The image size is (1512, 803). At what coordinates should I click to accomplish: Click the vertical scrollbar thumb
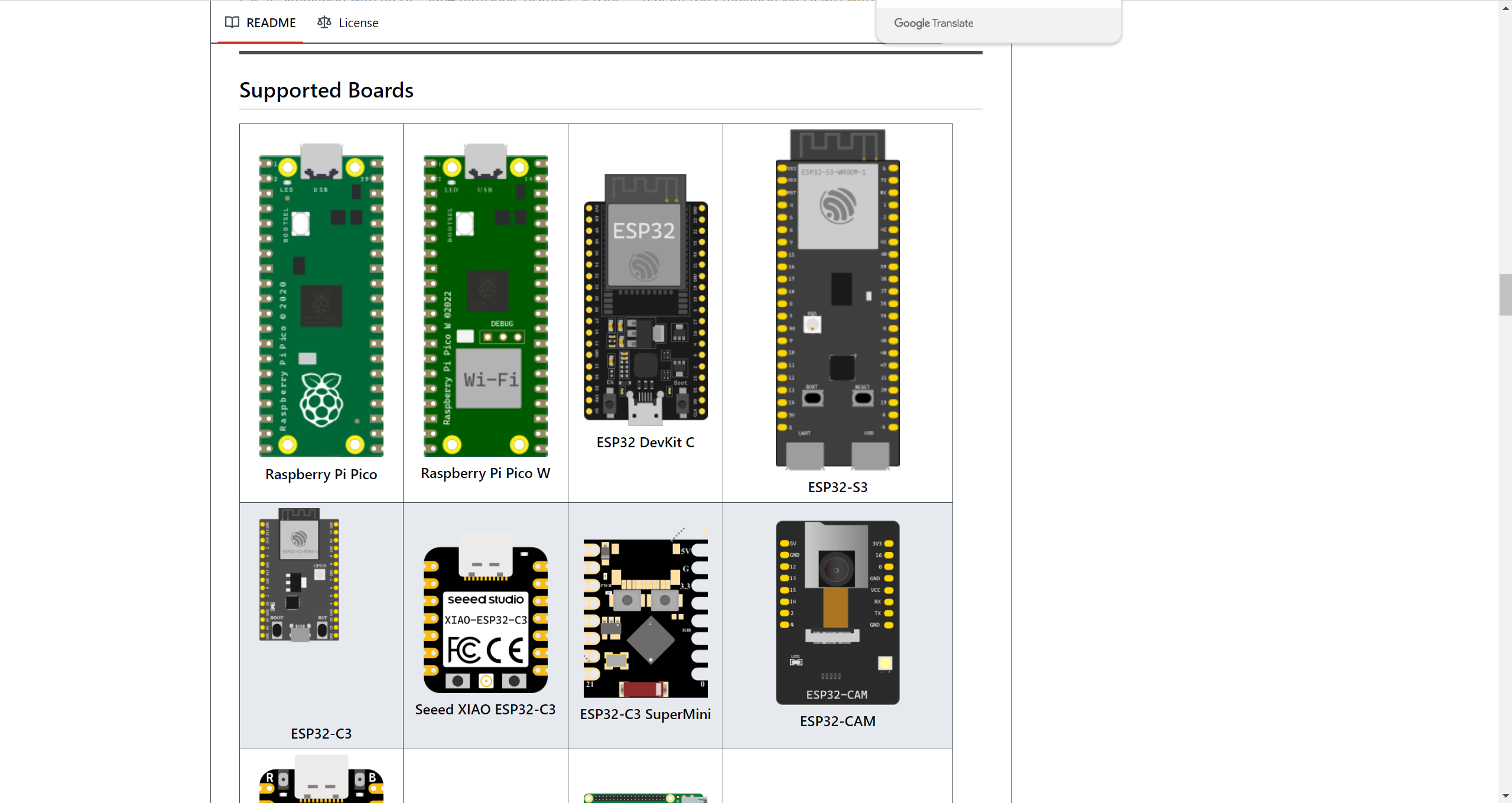coord(1505,295)
